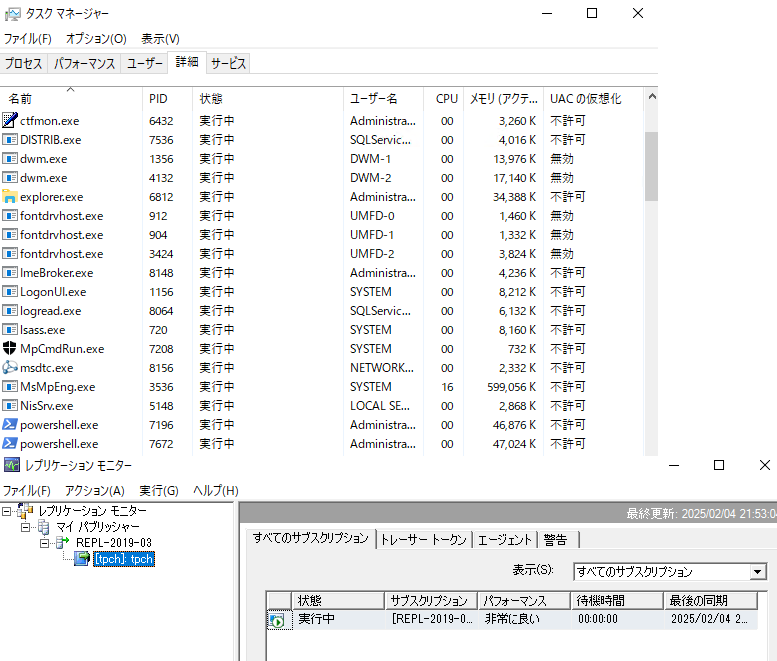Sort by the UAC の仮想化 column header

pos(594,98)
